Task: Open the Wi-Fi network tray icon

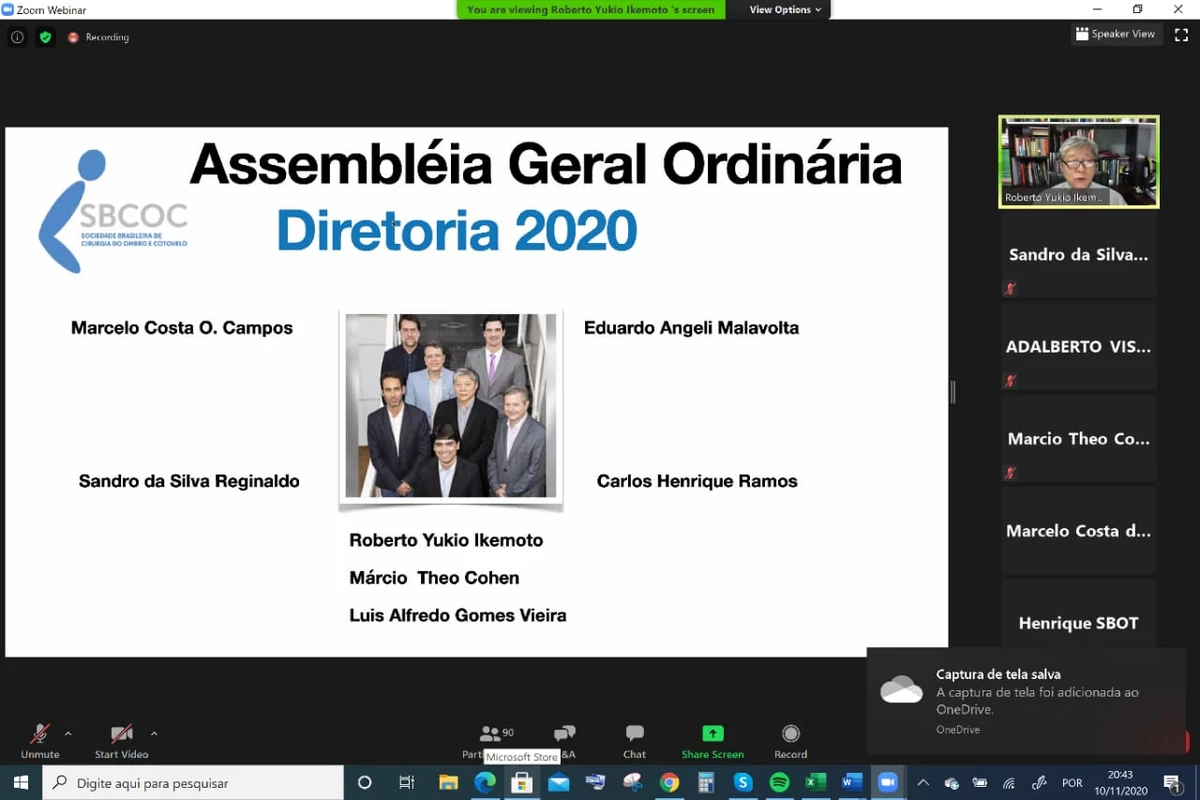Action: pyautogui.click(x=1009, y=783)
